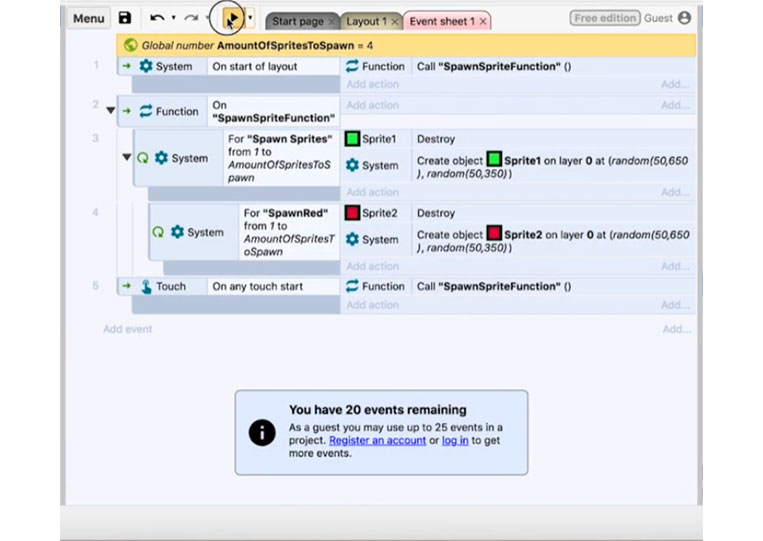The image size is (763, 541).
Task: Select the For SpawnRed loop condition
Action: [289, 232]
